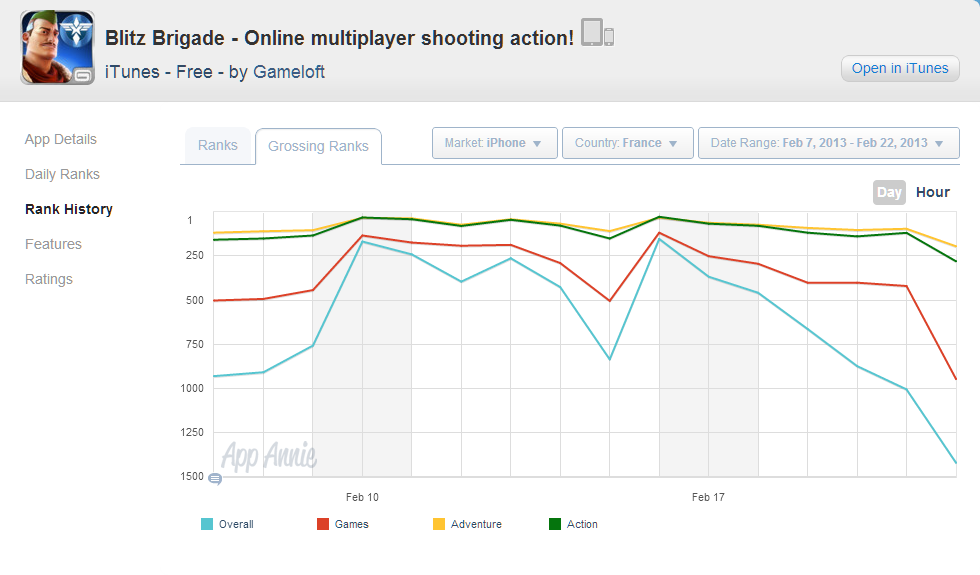Click the iPad/iPhone device compatibility icon
The height and width of the screenshot is (575, 980).
tap(598, 32)
